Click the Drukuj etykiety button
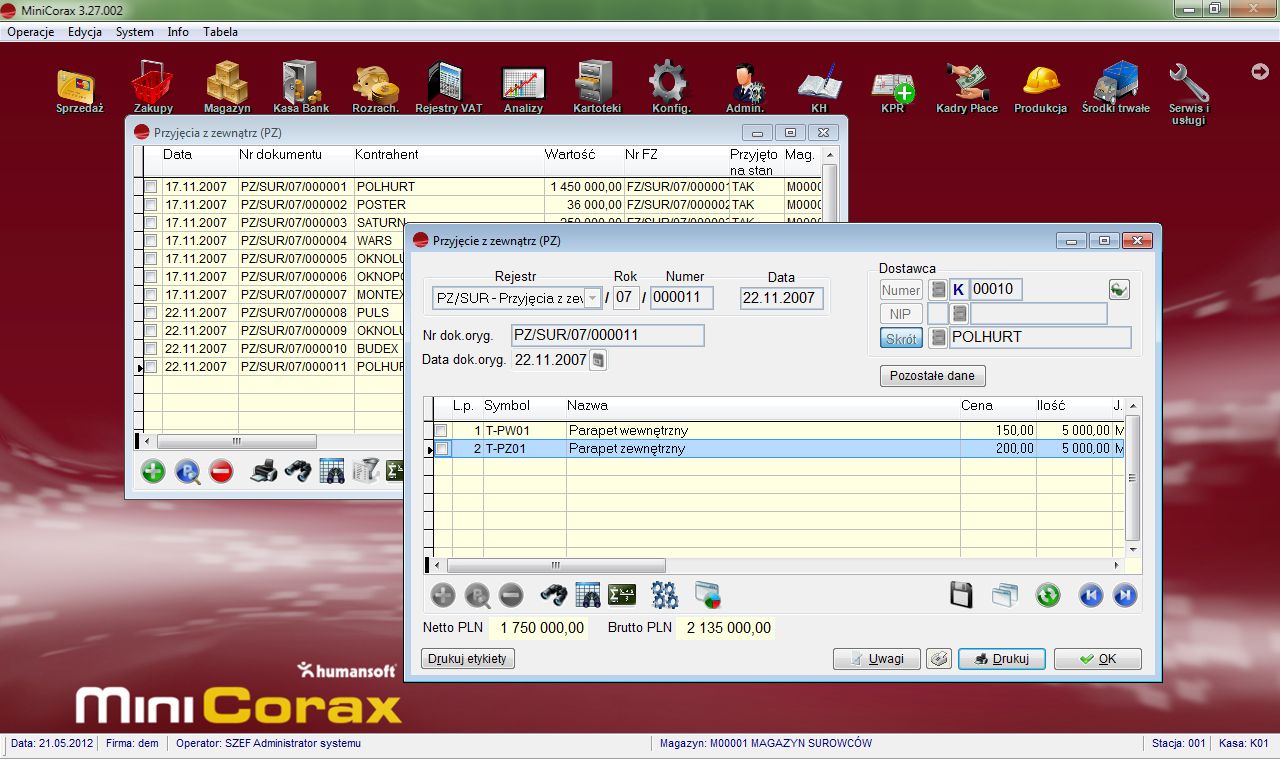This screenshot has height=760, width=1280. [x=468, y=659]
